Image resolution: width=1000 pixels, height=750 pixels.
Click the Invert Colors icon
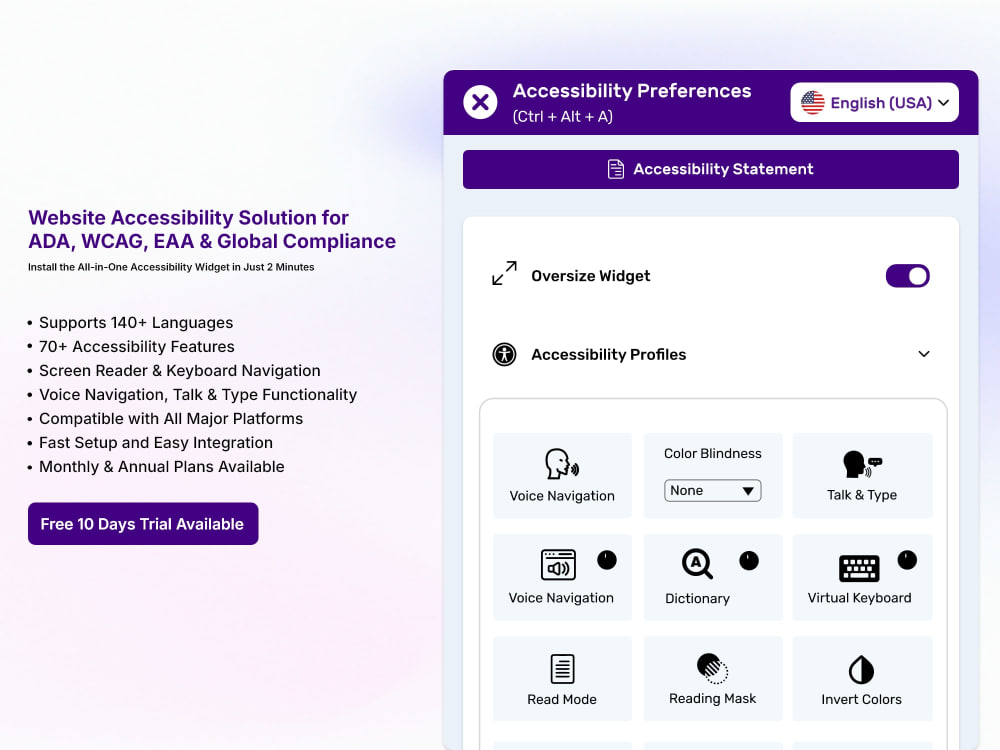pyautogui.click(x=862, y=670)
